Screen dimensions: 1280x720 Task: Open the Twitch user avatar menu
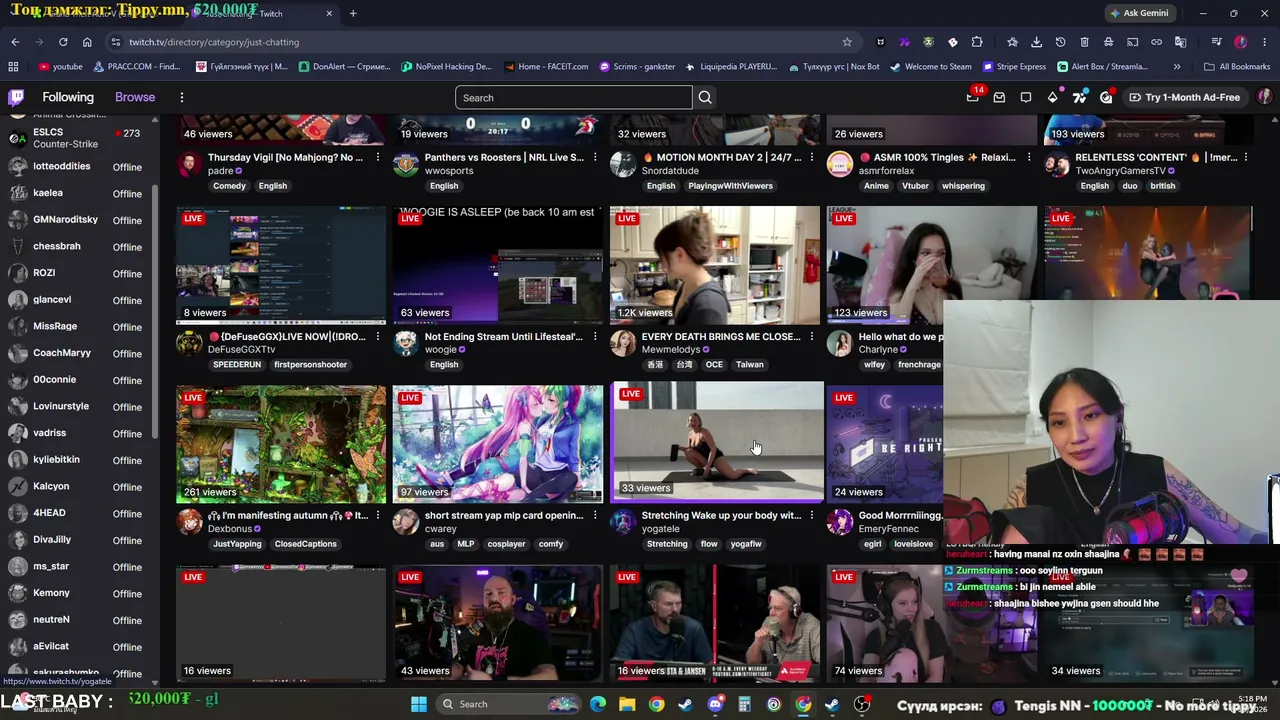click(1265, 97)
